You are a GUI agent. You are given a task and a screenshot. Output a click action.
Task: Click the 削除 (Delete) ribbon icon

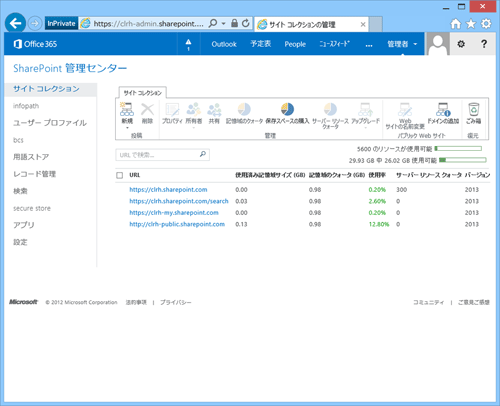(x=147, y=109)
